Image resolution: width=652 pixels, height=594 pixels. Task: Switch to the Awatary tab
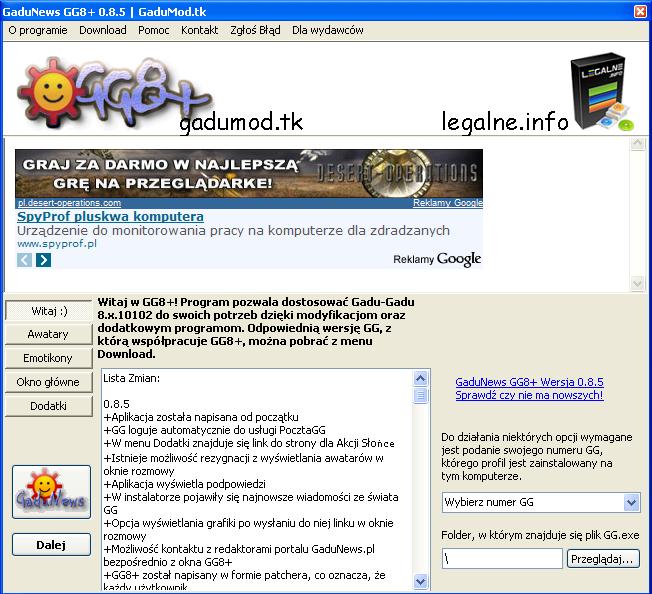click(x=48, y=334)
